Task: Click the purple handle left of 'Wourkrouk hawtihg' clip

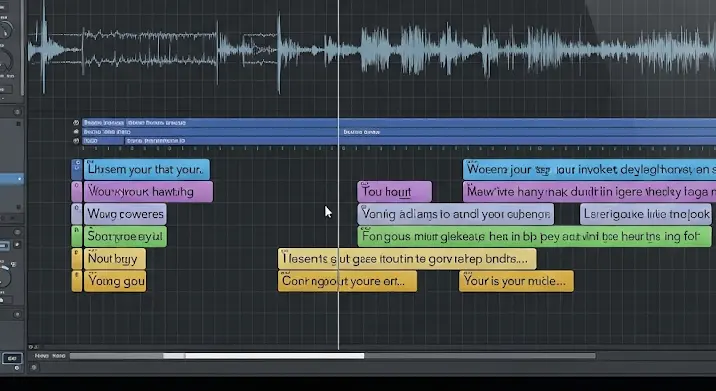Action: pyautogui.click(x=77, y=192)
